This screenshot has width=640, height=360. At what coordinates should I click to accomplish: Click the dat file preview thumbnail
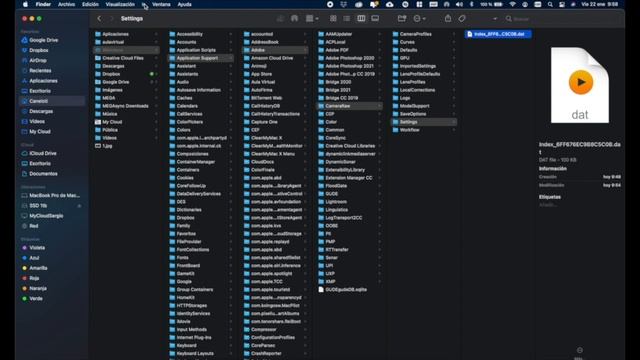tap(580, 85)
